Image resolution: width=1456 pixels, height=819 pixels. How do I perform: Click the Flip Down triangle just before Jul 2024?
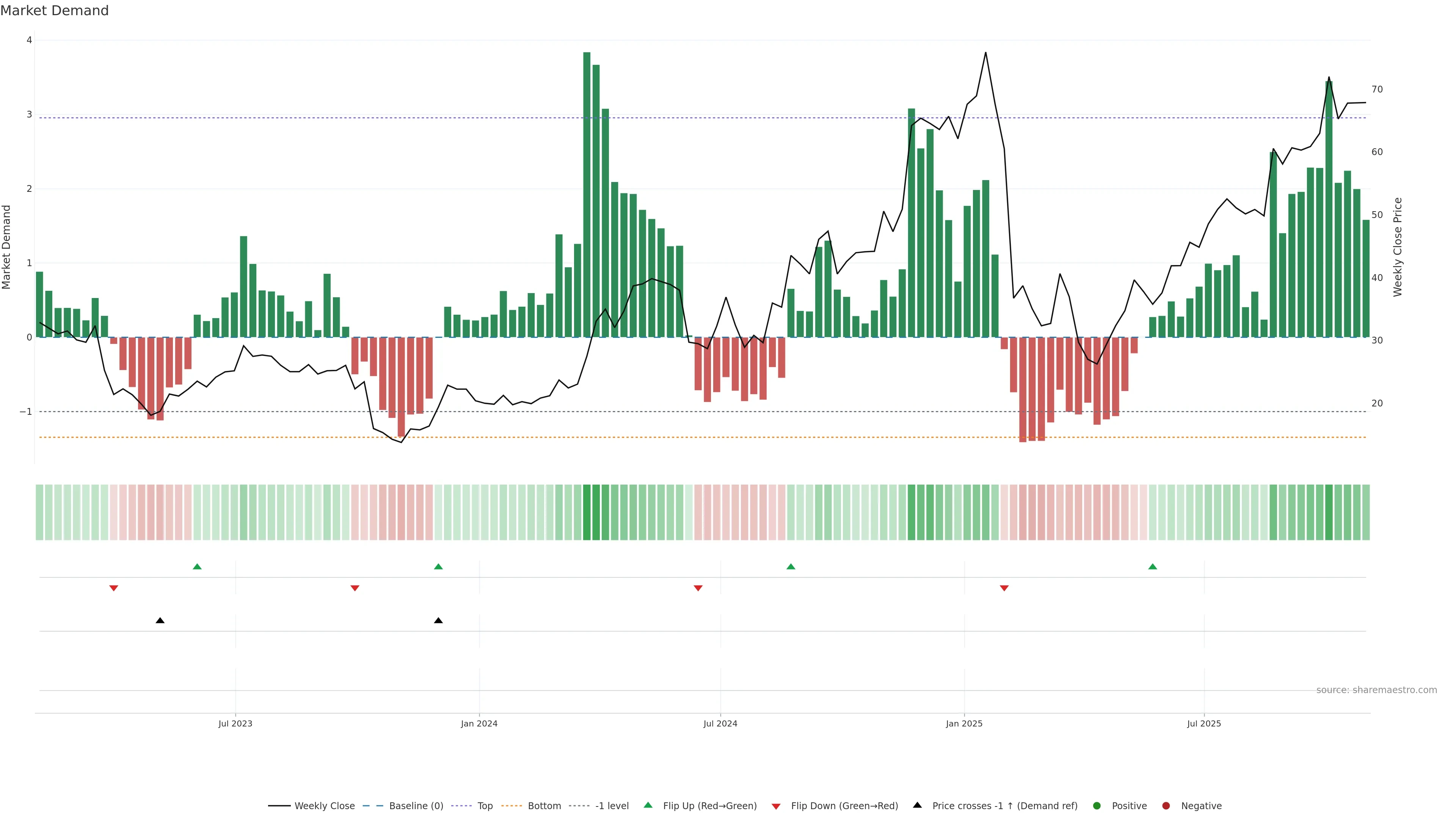pos(698,588)
